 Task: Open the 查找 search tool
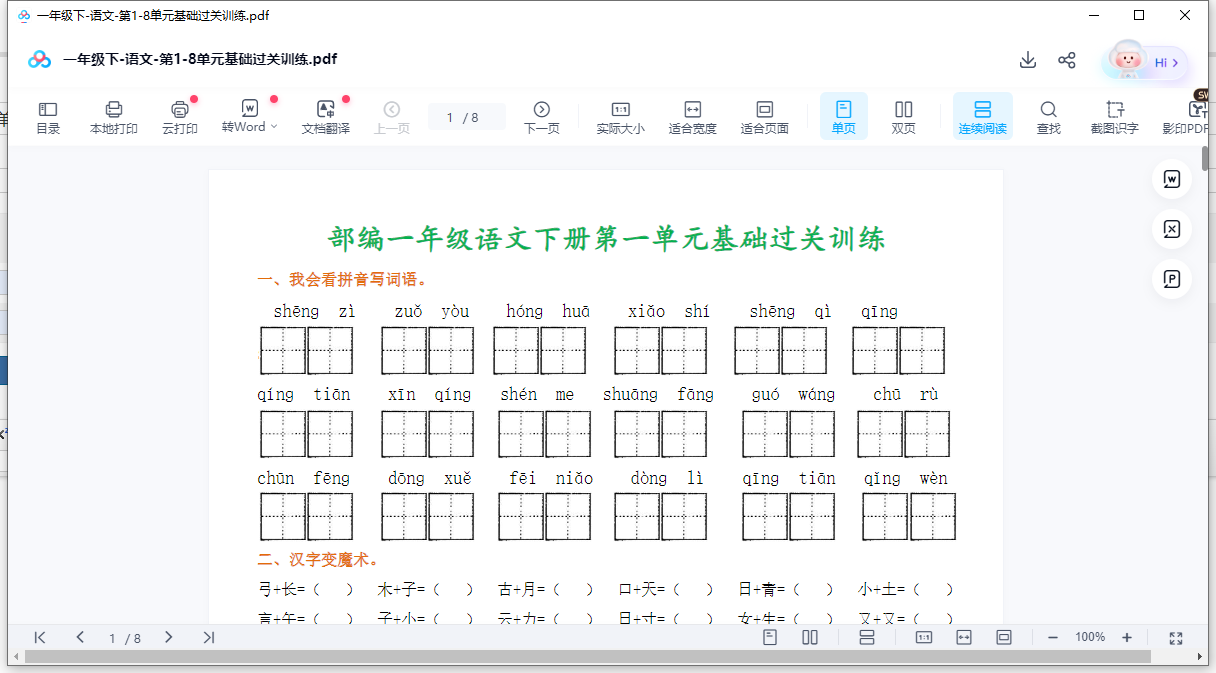click(1048, 117)
